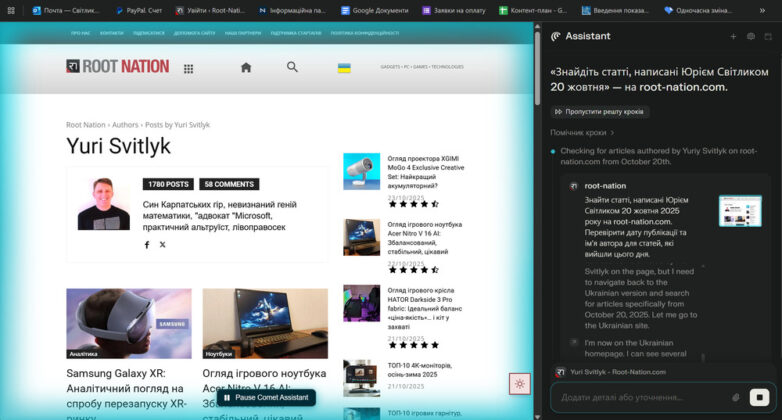The width and height of the screenshot is (782, 420).
Task: Open the ПРО НАС menu link
Action: (x=80, y=33)
